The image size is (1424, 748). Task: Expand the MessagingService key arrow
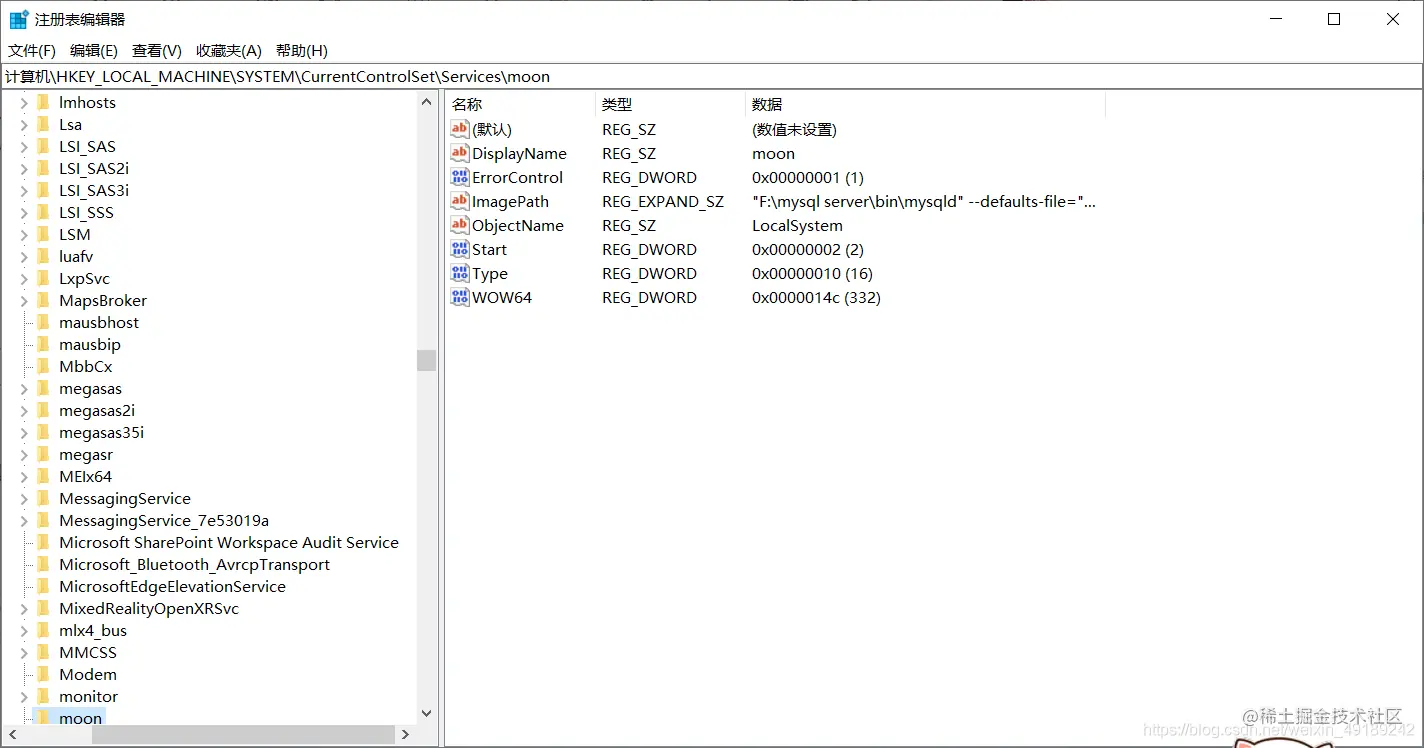click(24, 498)
